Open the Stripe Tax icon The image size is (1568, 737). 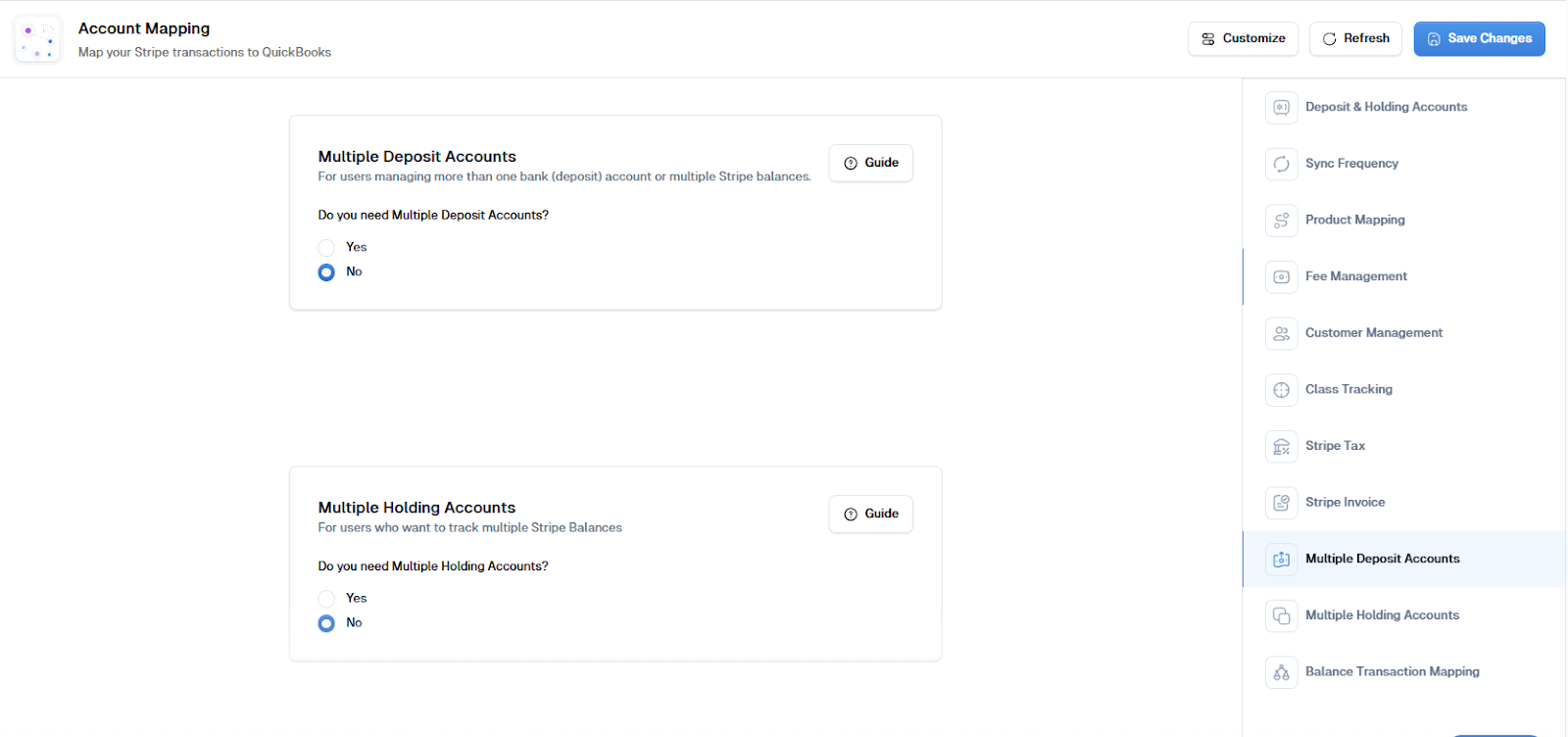tap(1281, 446)
